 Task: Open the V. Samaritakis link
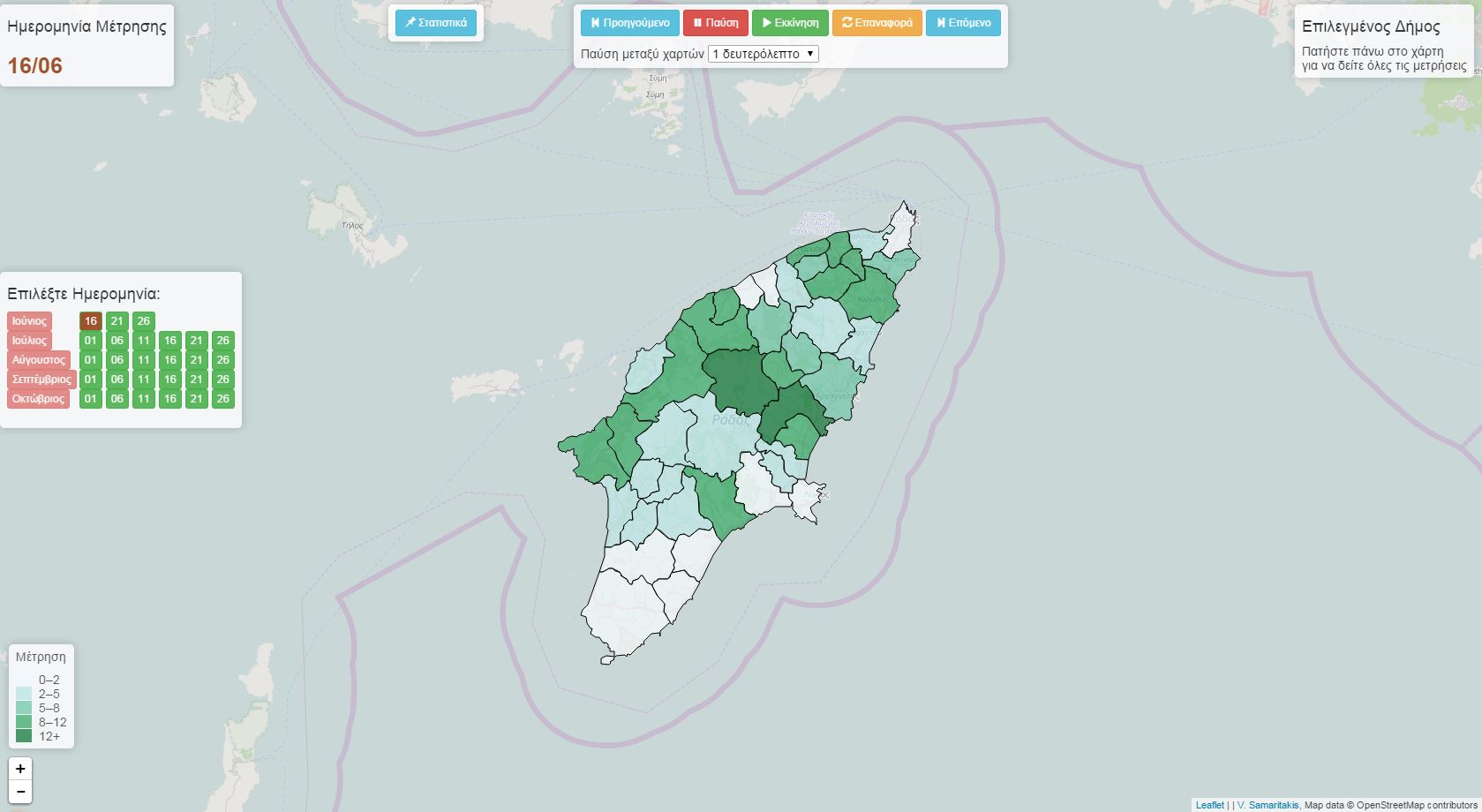pos(1268,805)
